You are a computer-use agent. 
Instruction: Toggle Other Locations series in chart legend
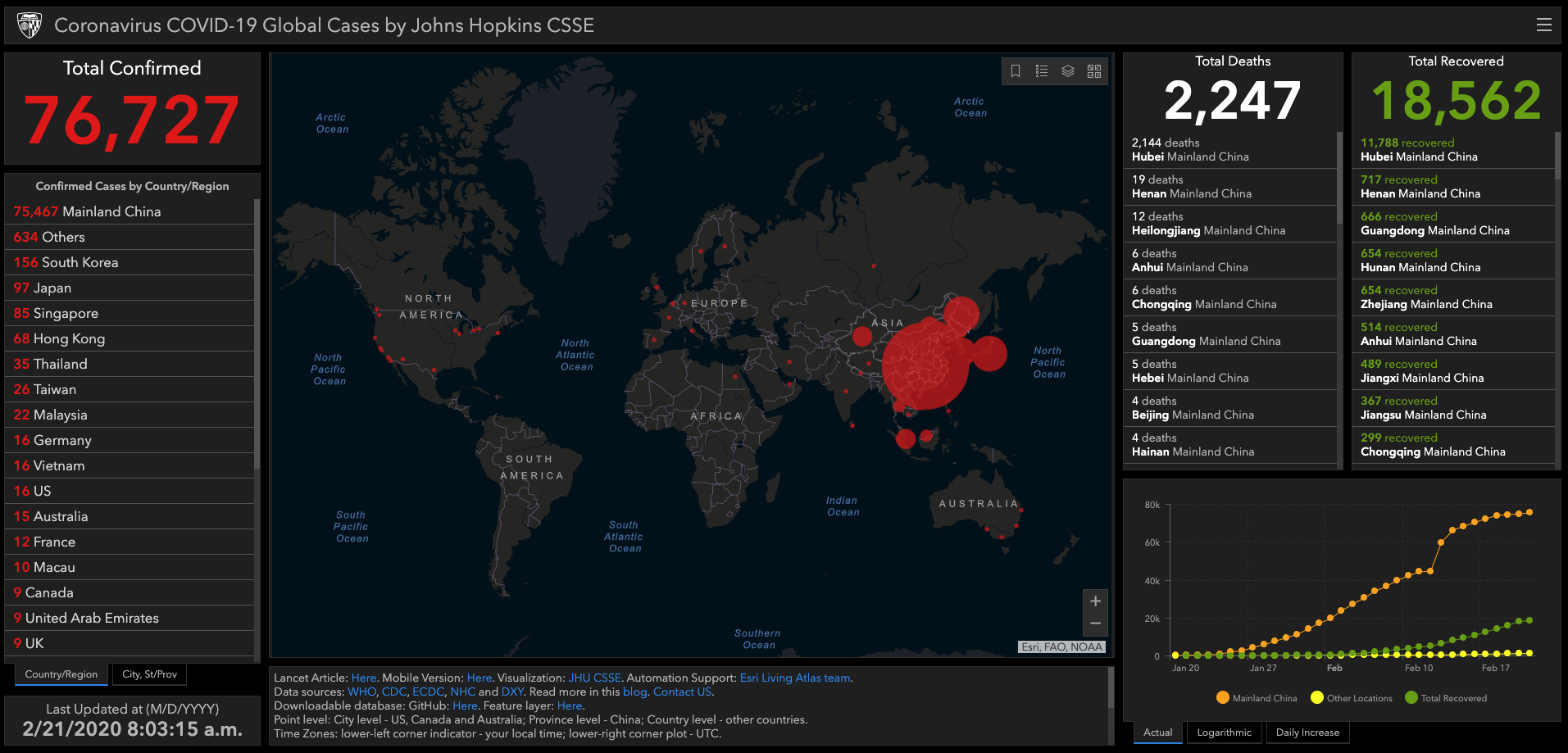(x=1351, y=698)
